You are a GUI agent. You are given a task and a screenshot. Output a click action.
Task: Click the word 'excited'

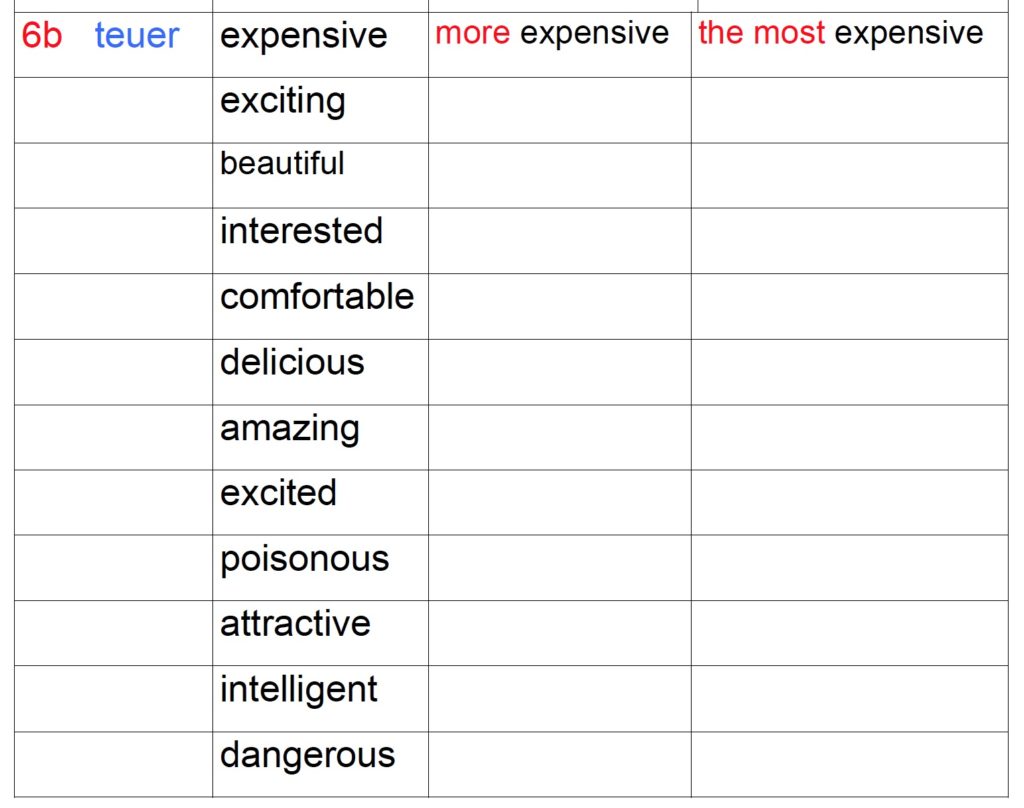[x=278, y=493]
